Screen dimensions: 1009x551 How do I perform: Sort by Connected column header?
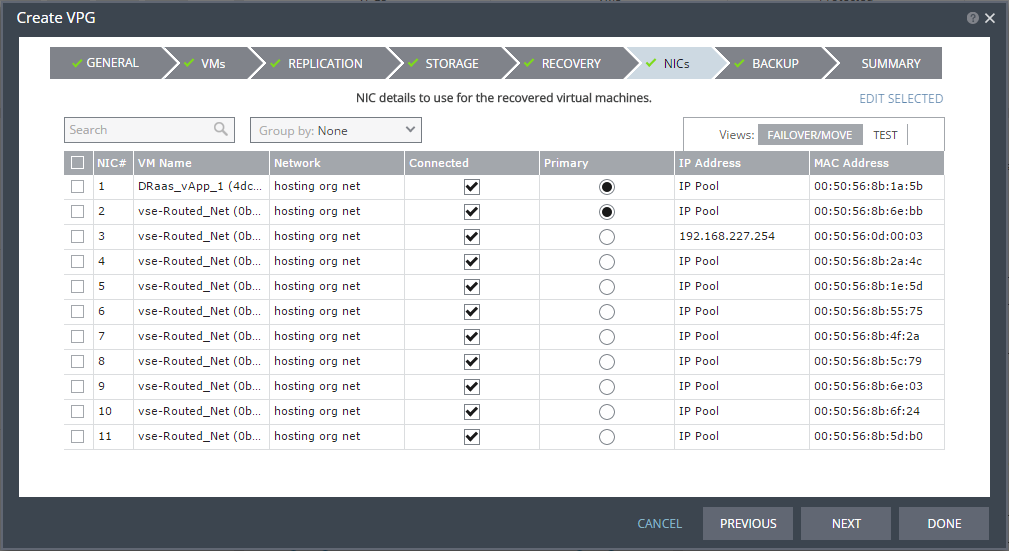point(472,163)
